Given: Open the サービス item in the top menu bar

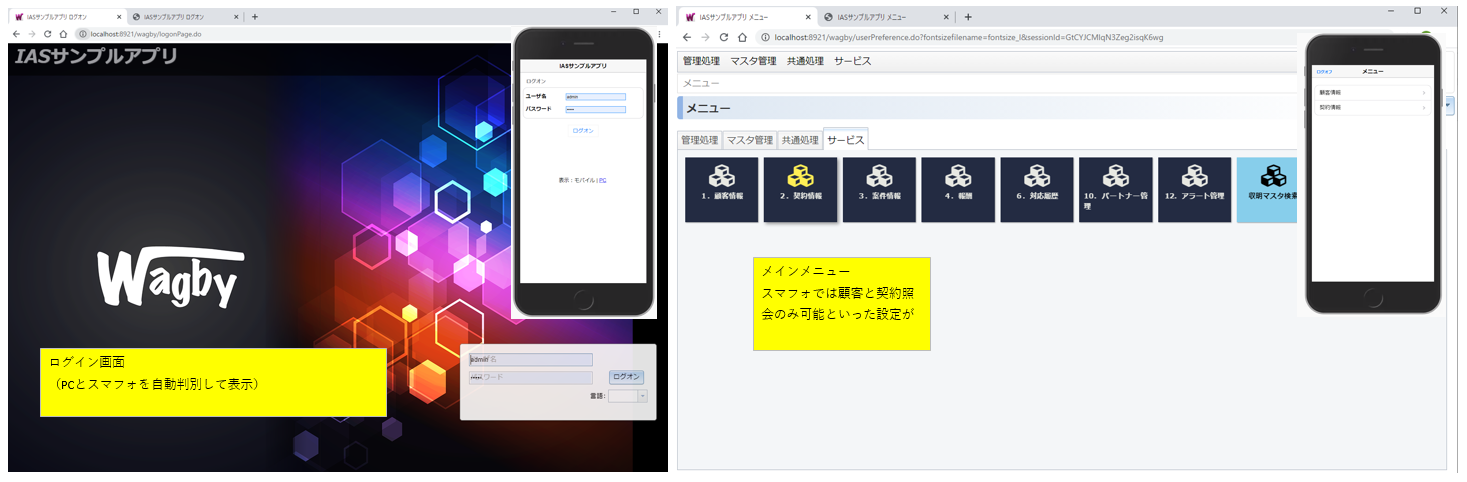Looking at the screenshot, I should point(852,61).
